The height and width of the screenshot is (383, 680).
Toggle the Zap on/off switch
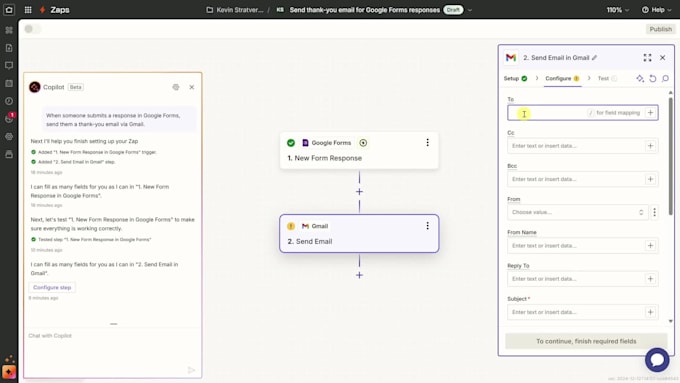tap(33, 29)
